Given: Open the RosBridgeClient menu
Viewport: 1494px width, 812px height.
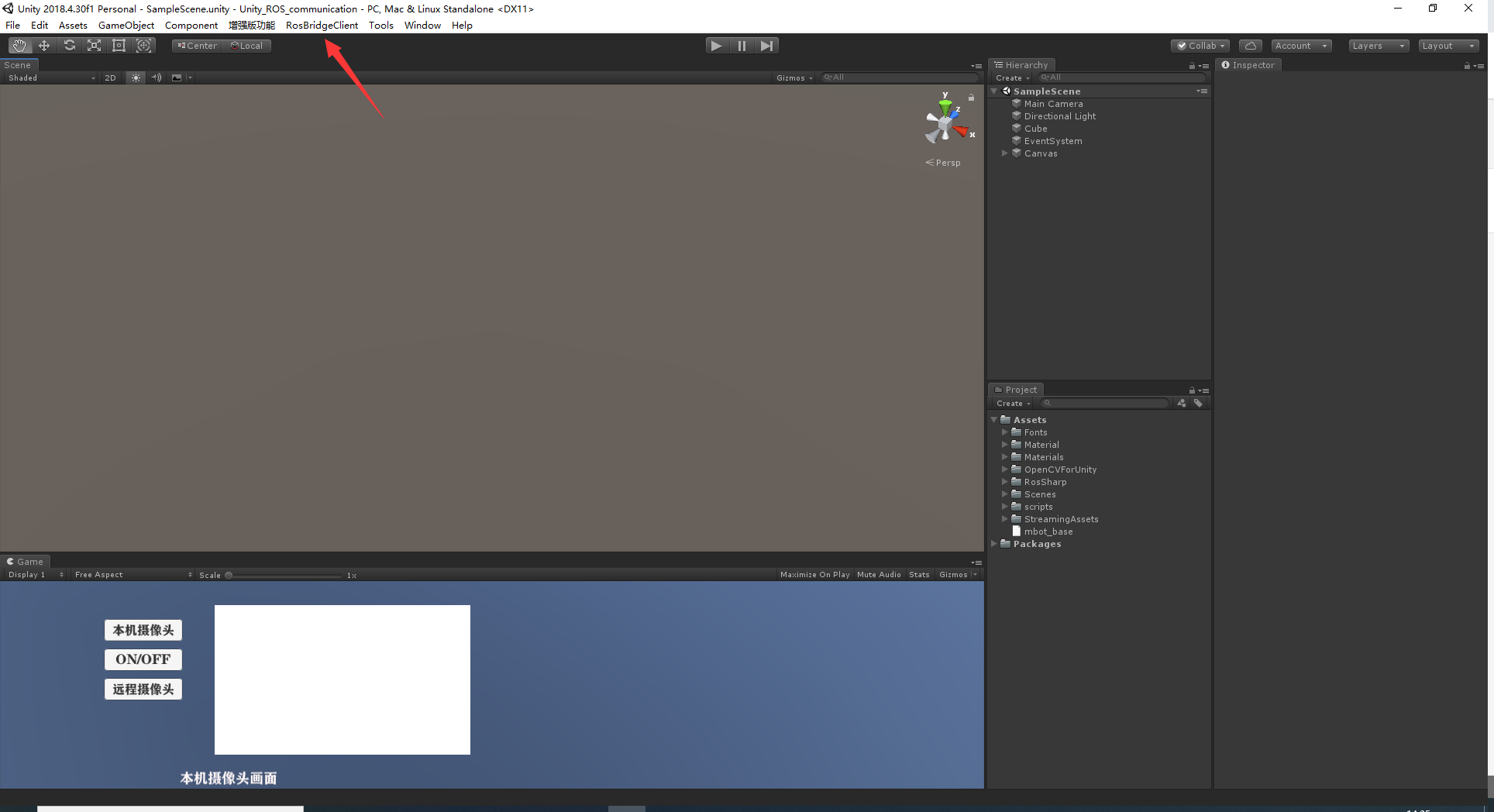Looking at the screenshot, I should tap(322, 25).
